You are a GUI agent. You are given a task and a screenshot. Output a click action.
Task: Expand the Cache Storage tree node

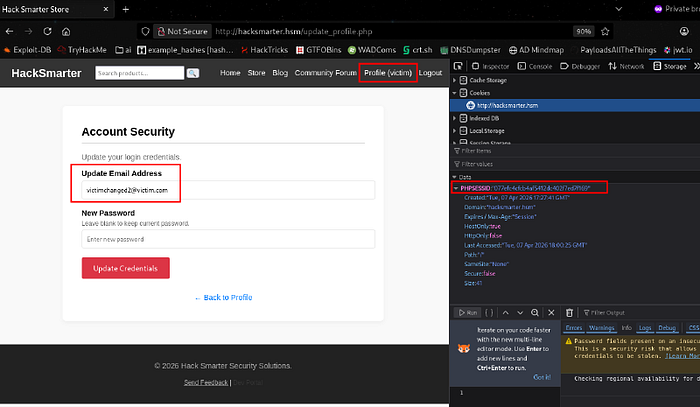pos(454,80)
